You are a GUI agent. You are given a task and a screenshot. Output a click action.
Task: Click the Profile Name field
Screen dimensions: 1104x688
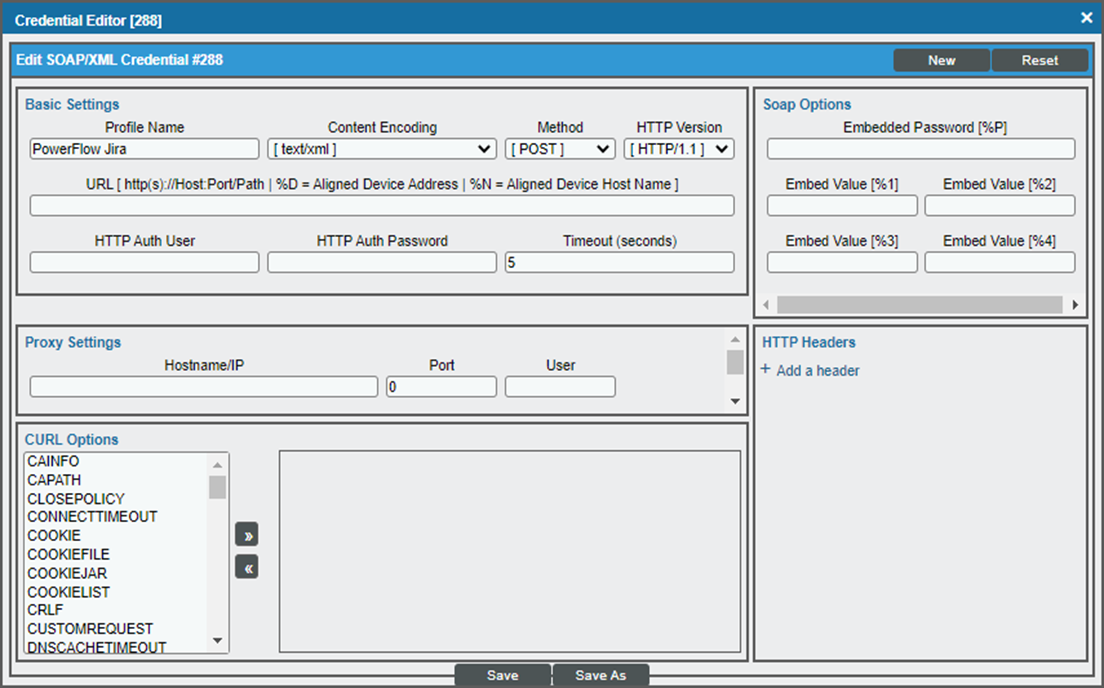(x=144, y=149)
